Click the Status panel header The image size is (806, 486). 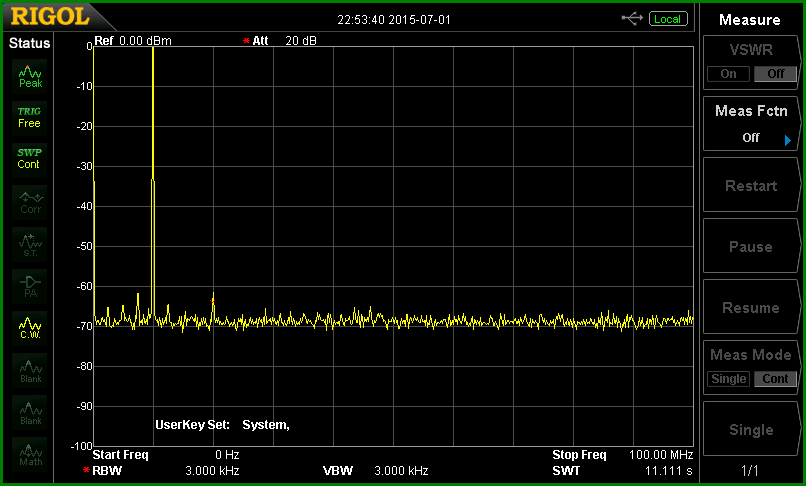tap(29, 43)
